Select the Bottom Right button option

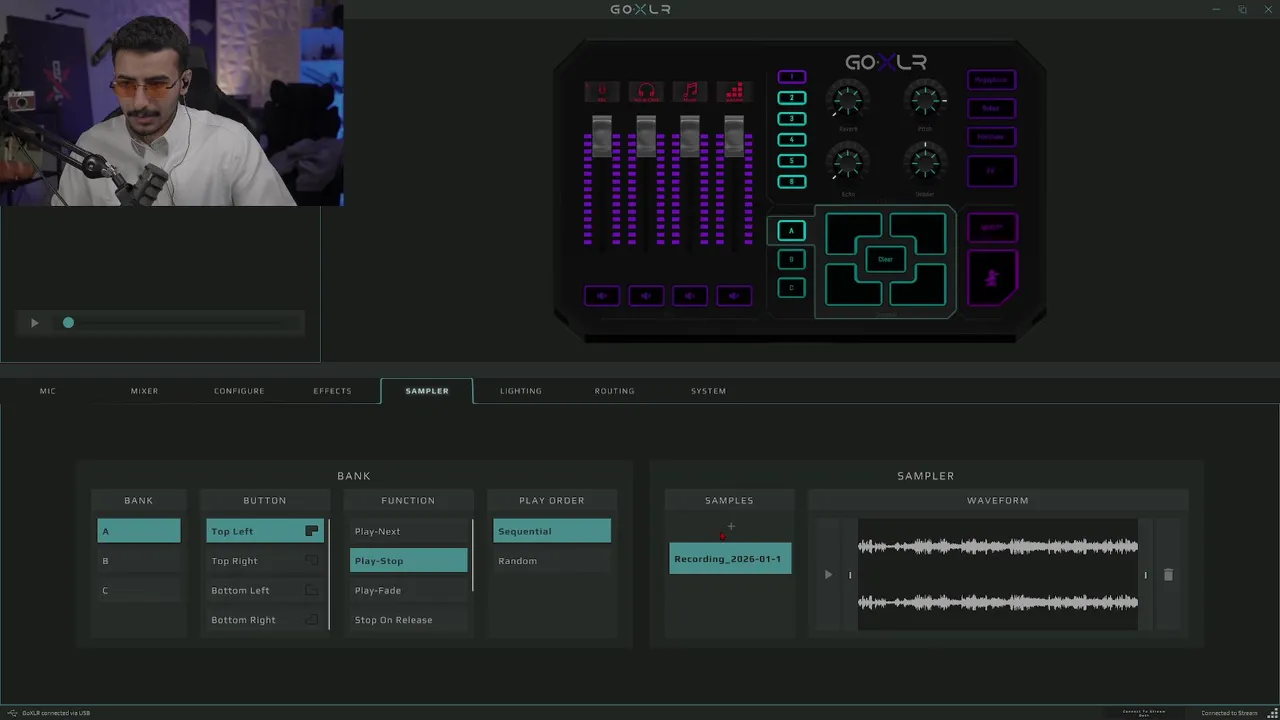(x=265, y=620)
